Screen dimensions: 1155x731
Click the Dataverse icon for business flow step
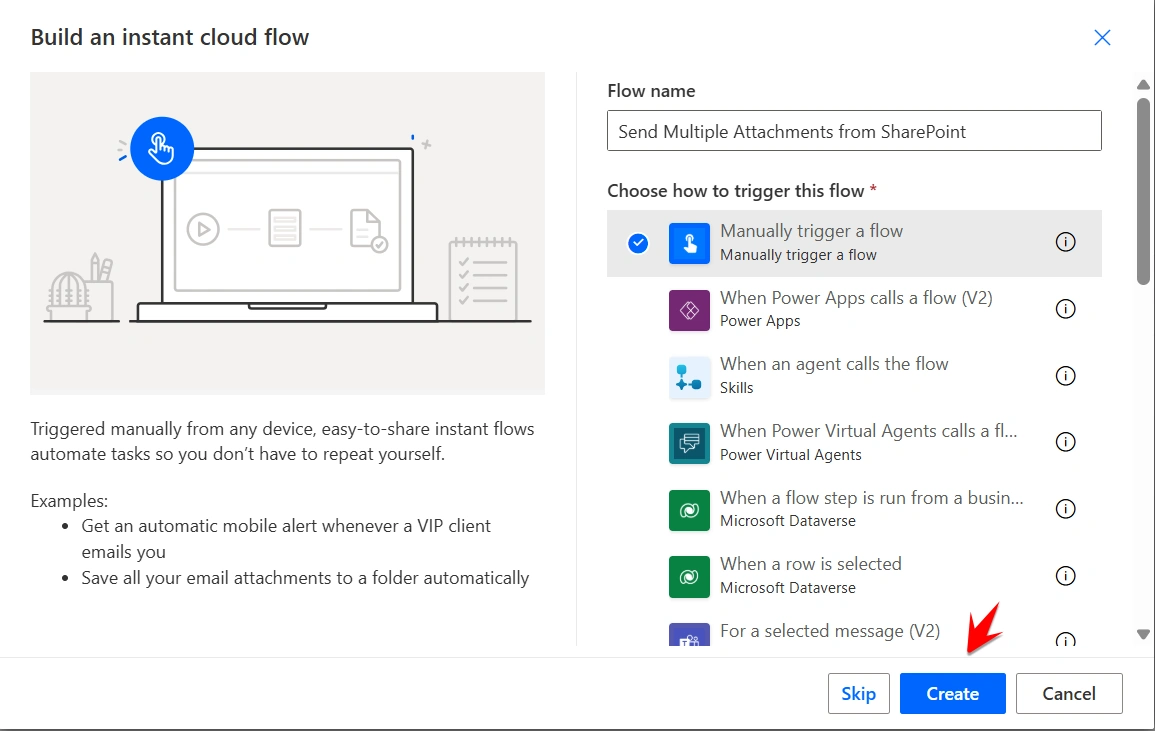click(689, 510)
